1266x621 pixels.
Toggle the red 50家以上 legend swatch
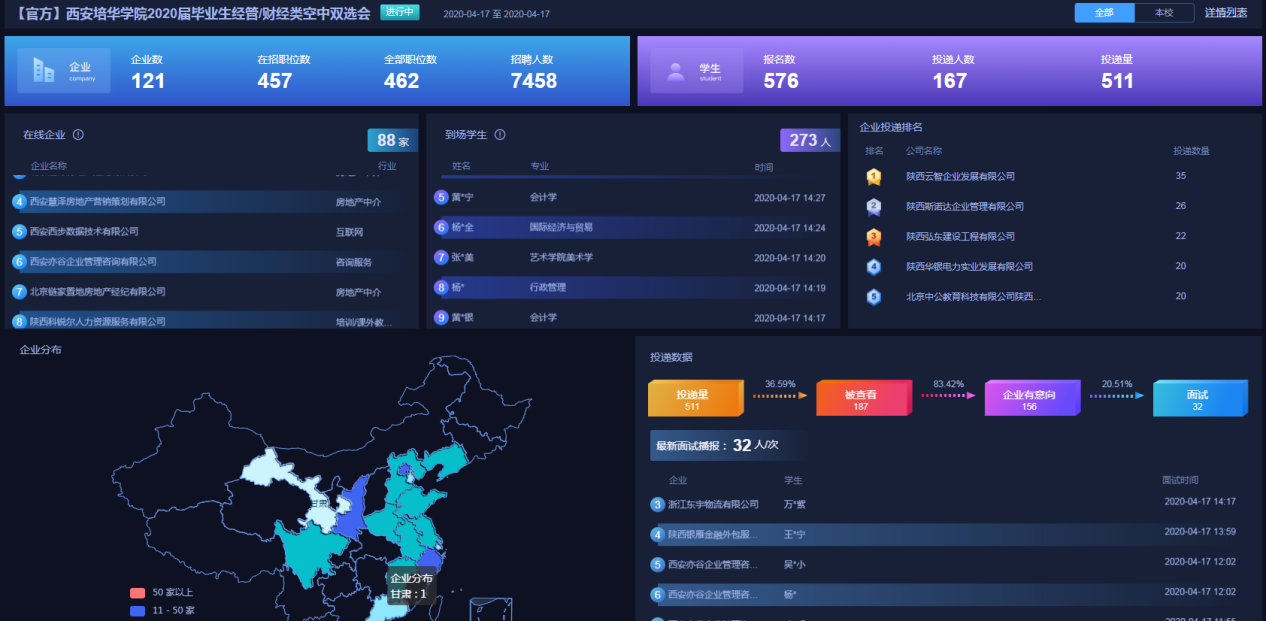pyautogui.click(x=138, y=592)
